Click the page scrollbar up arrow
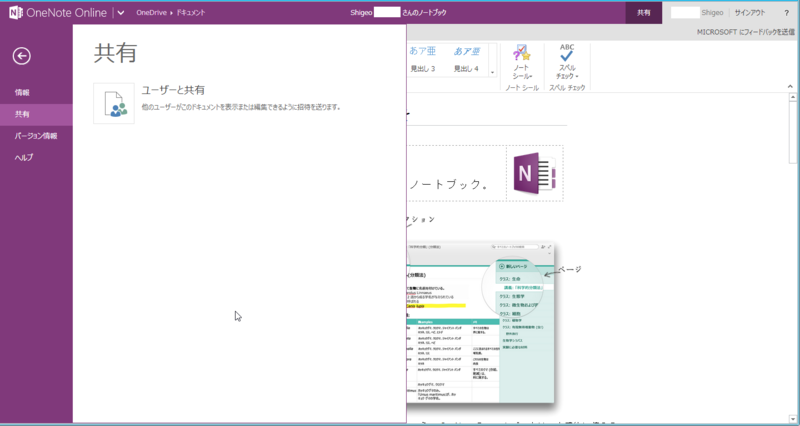800x426 pixels. [793, 97]
